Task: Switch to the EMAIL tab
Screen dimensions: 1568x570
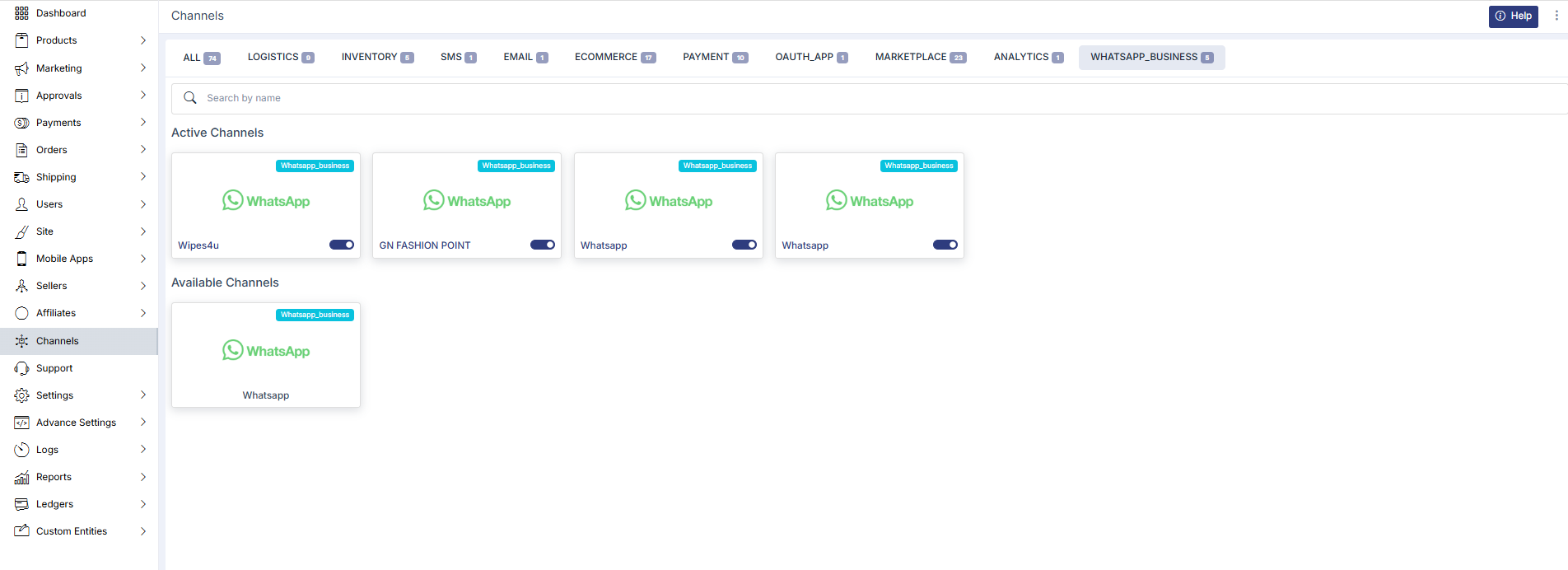Action: [525, 58]
